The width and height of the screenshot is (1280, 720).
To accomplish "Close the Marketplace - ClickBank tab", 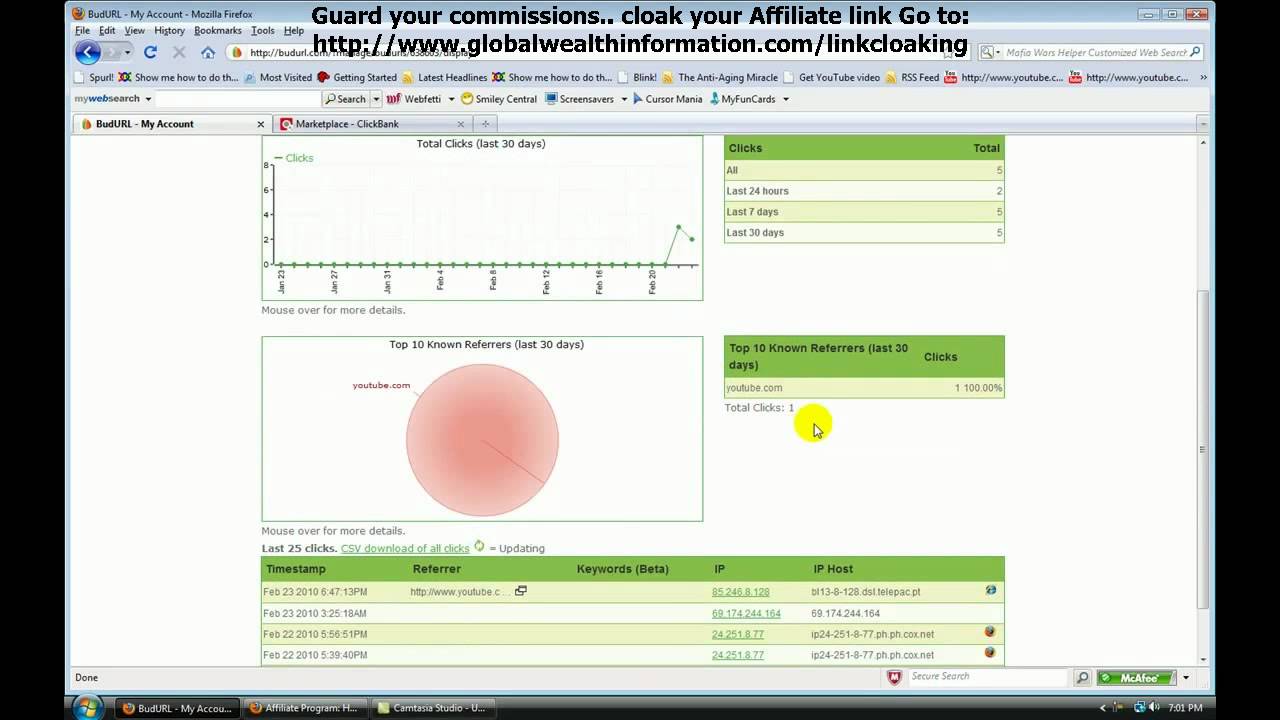I will [x=461, y=124].
